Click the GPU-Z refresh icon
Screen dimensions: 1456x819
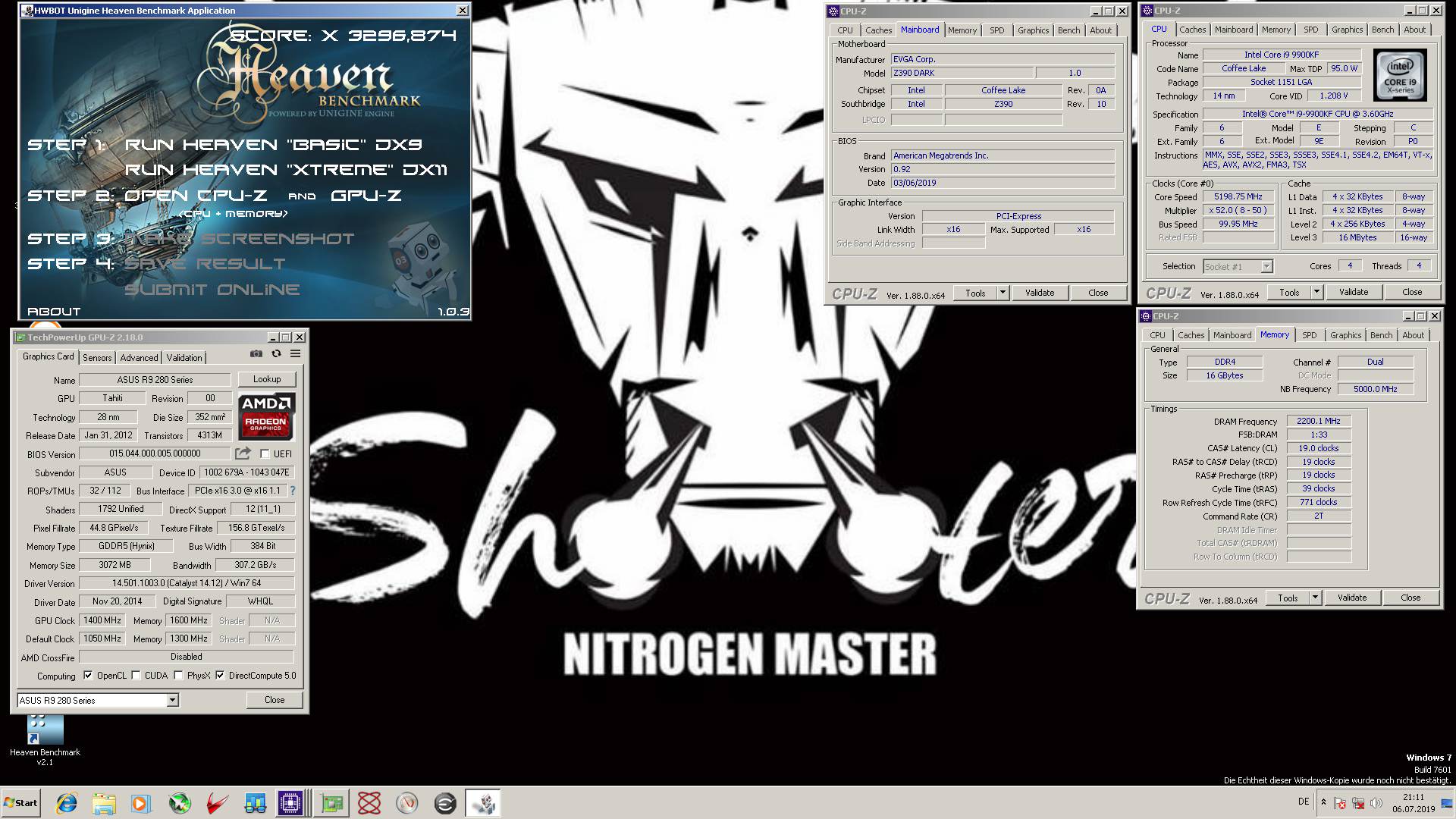tap(276, 354)
